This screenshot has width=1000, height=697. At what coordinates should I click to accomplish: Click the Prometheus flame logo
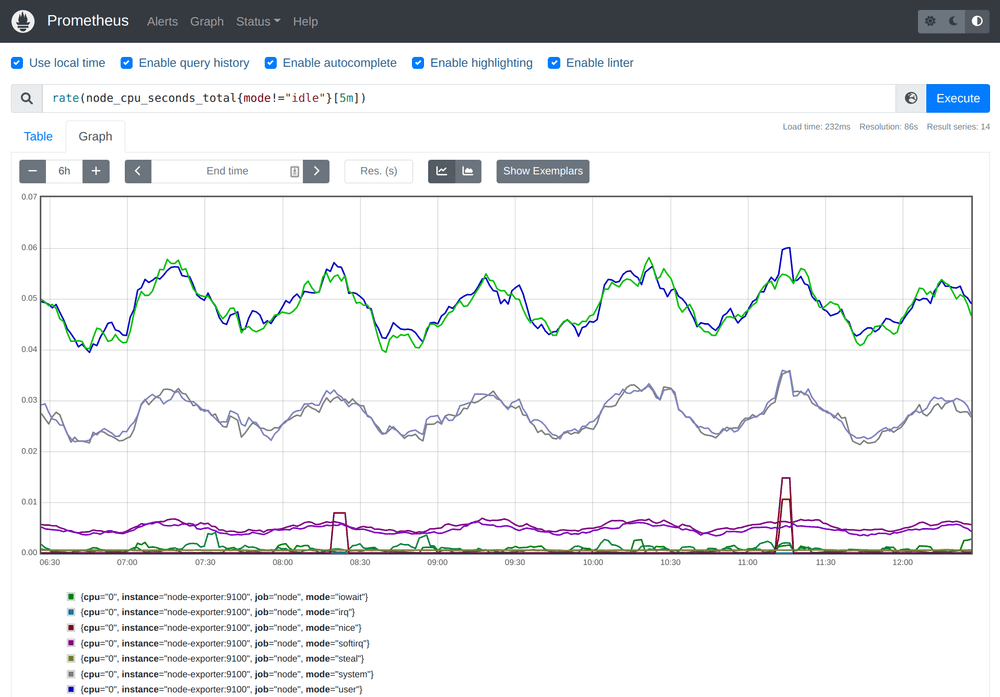pos(23,21)
